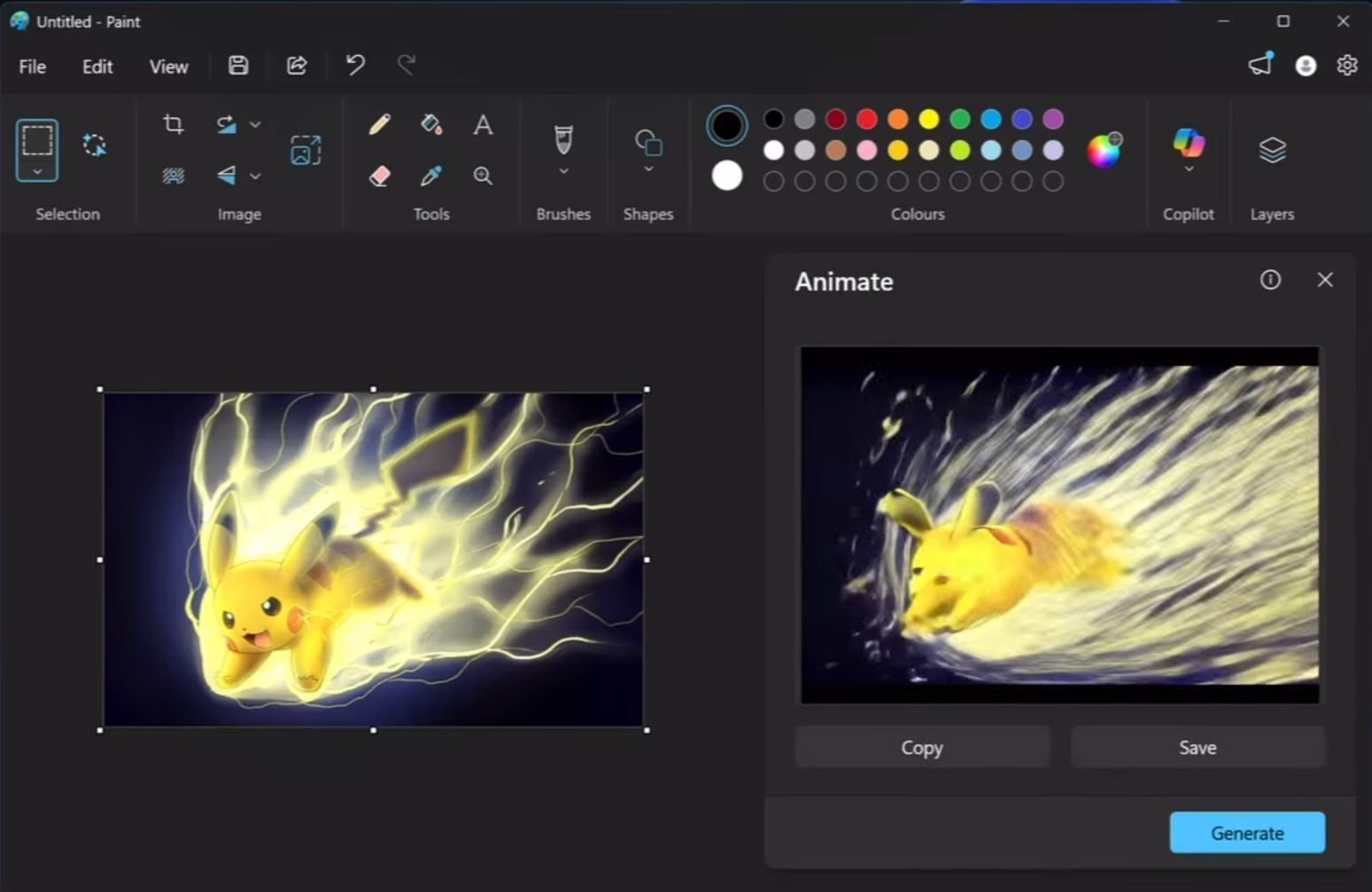Activate the Magnifier zoom tool

click(x=483, y=176)
